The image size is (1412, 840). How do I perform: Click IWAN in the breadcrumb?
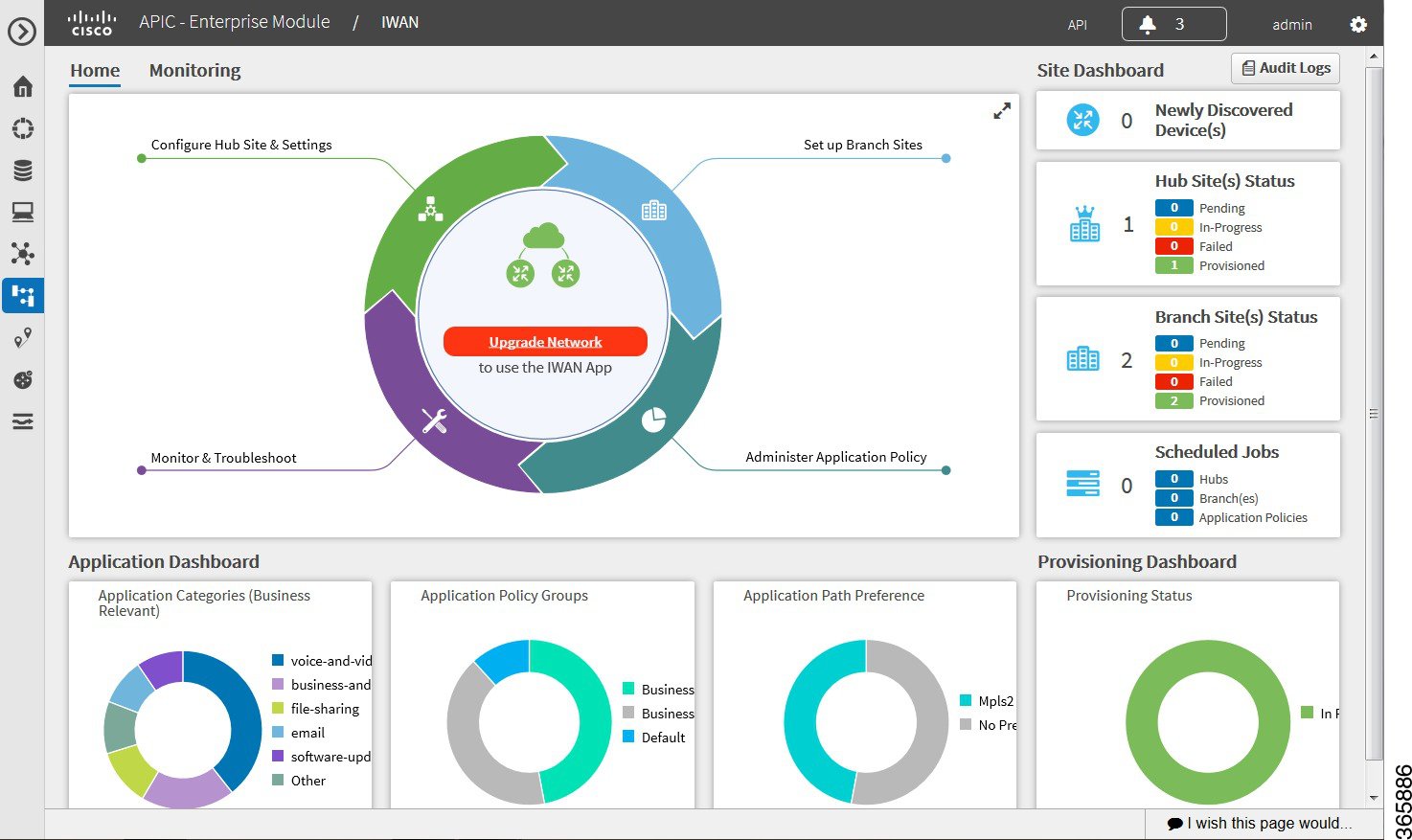(399, 22)
